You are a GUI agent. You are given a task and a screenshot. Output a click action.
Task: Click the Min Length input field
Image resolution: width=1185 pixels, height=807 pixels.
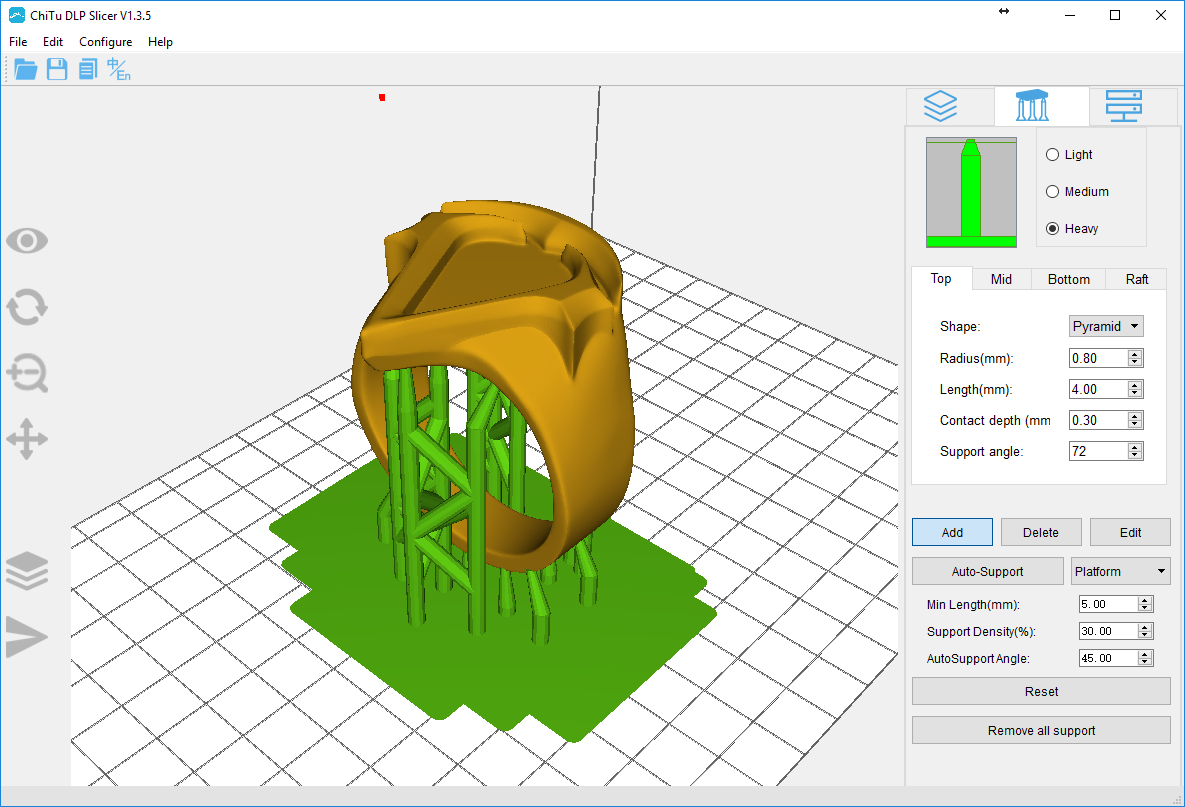1109,604
